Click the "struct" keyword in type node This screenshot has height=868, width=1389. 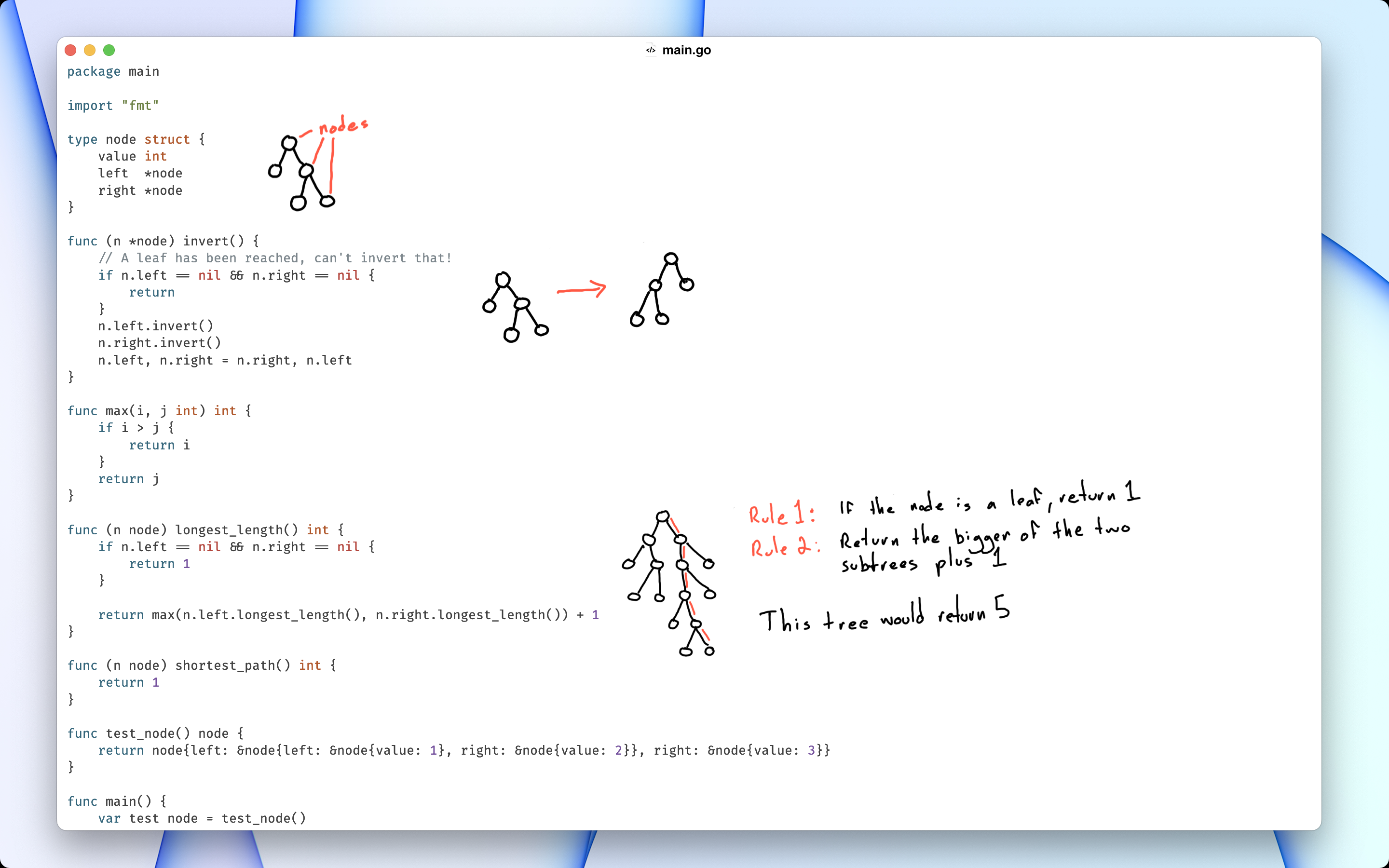(x=166, y=139)
